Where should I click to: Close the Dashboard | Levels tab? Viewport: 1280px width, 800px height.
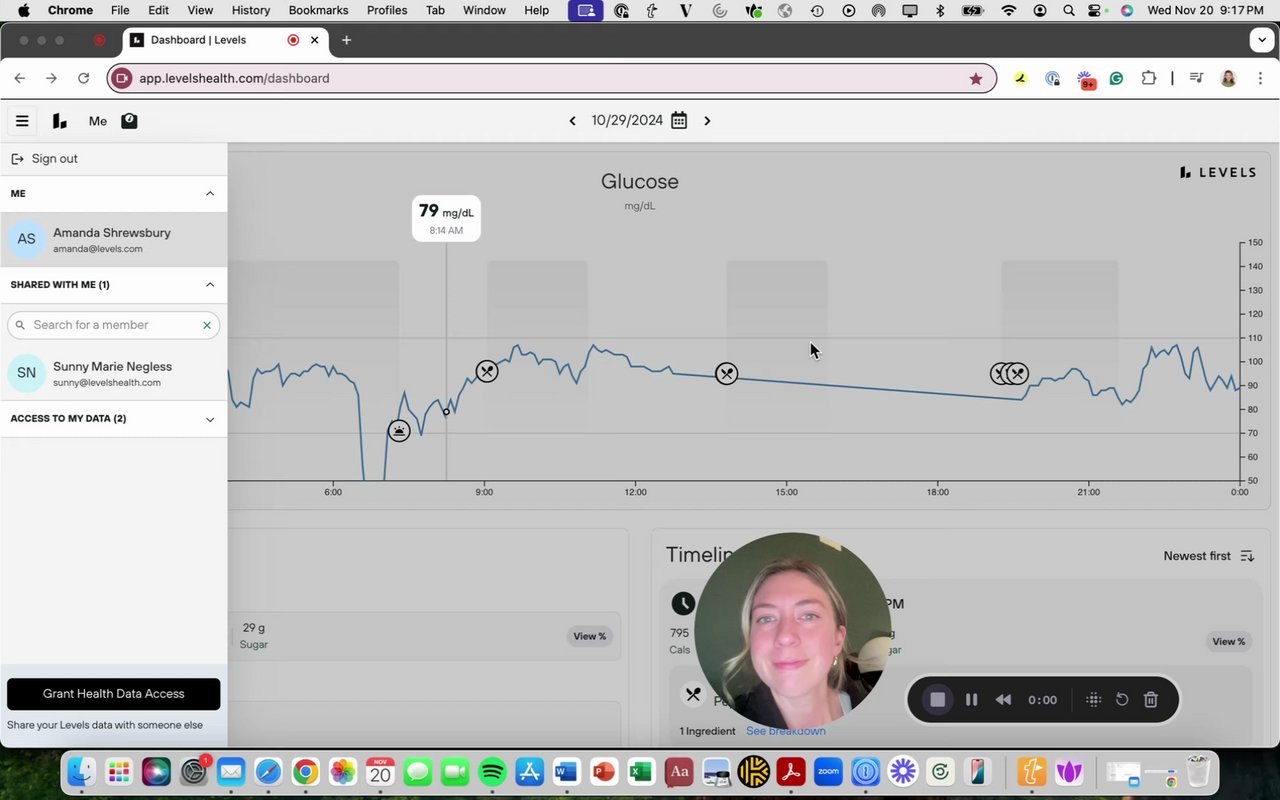coord(315,40)
